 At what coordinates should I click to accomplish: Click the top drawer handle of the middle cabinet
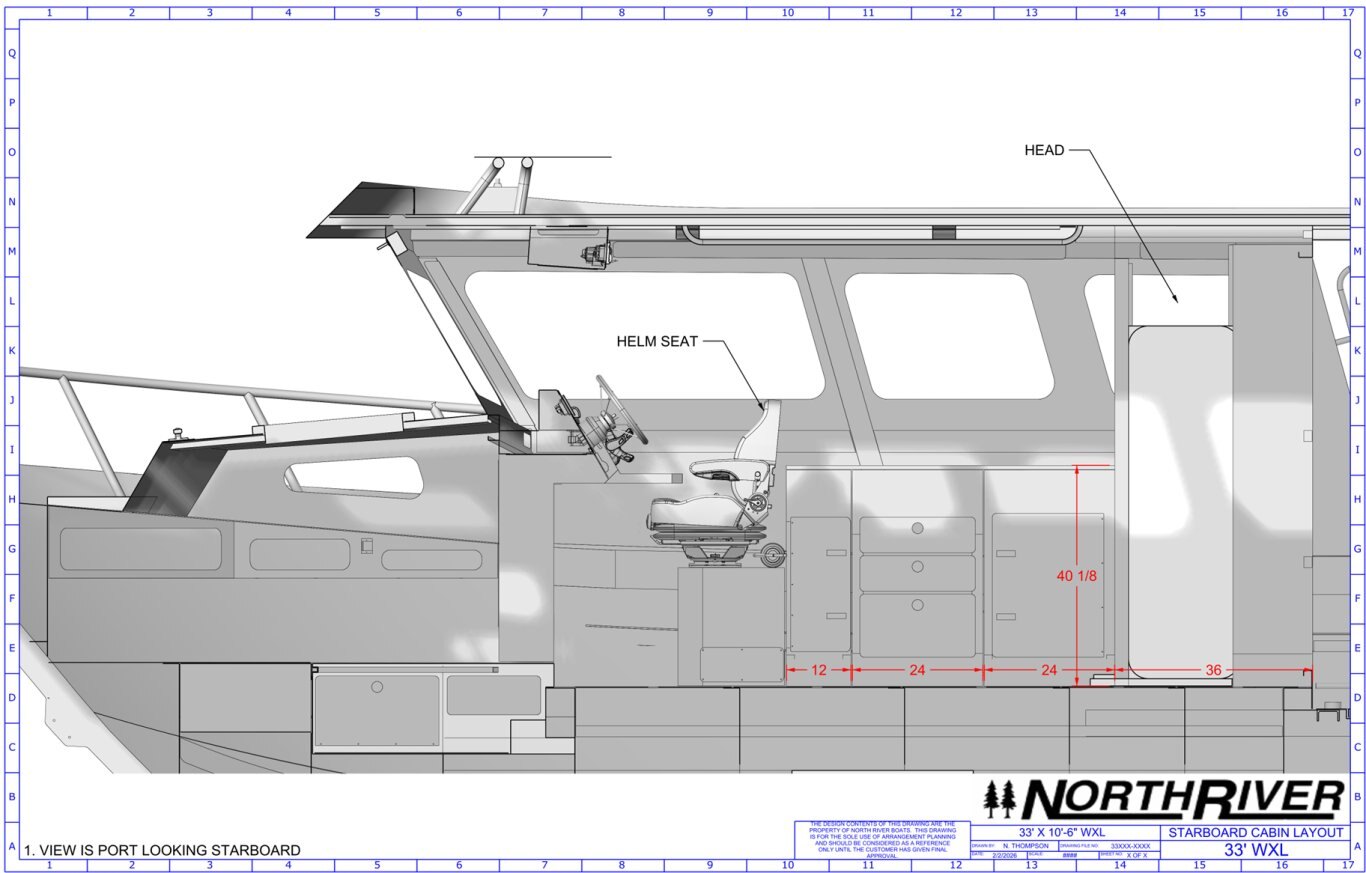[917, 528]
